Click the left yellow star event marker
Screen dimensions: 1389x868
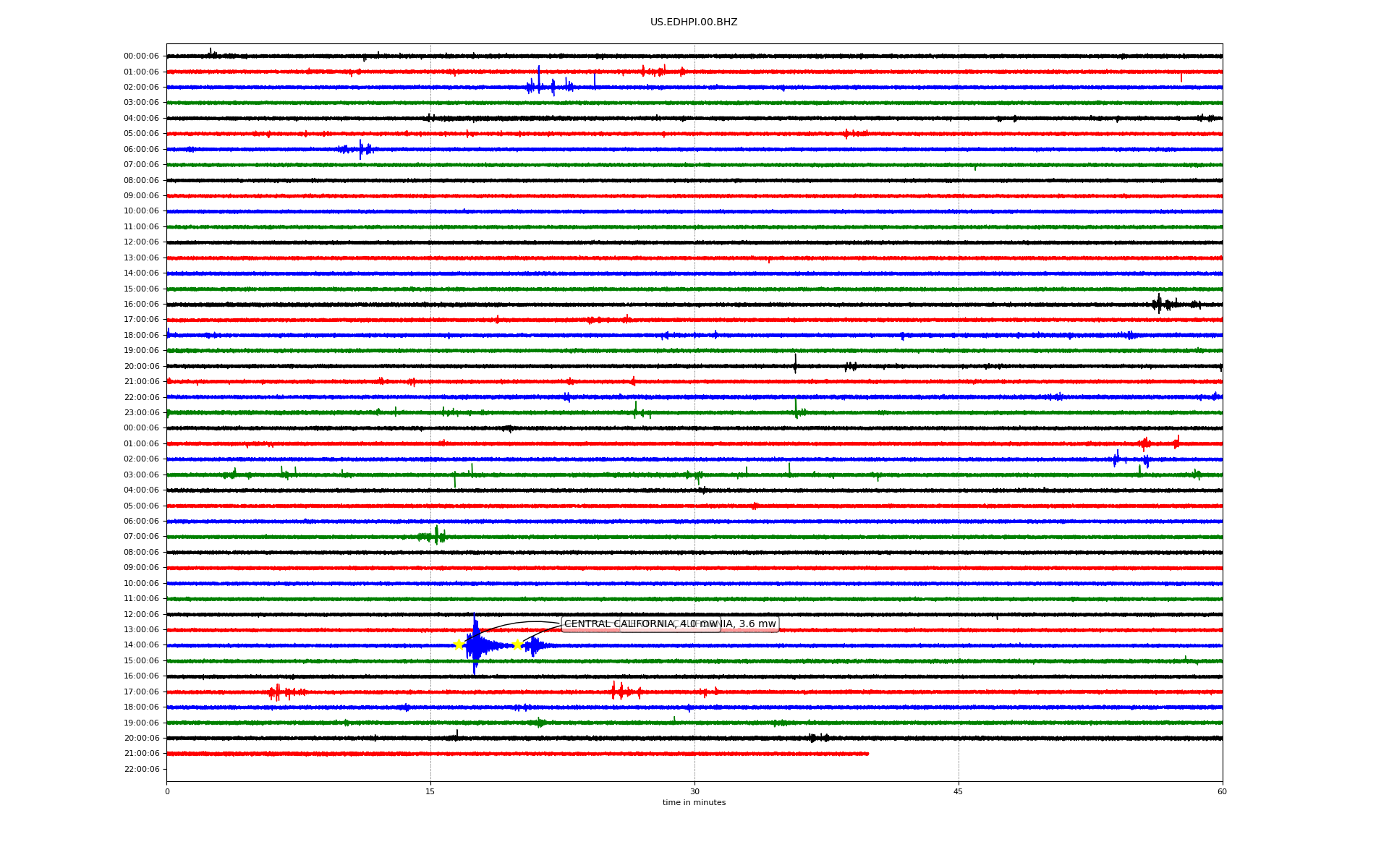459,644
